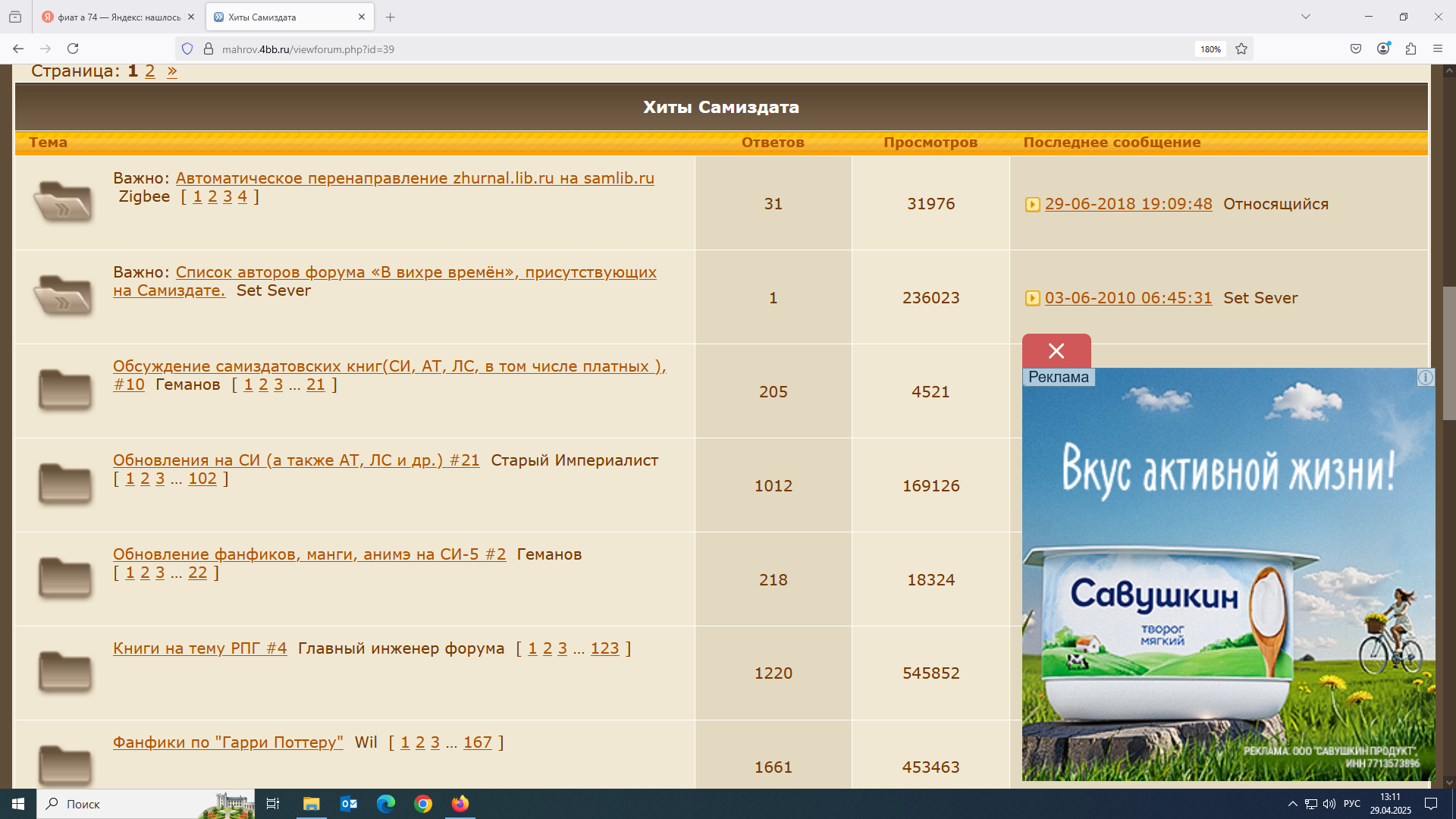Close the Яндекс search tab
The width and height of the screenshot is (1456, 819).
pyautogui.click(x=190, y=17)
